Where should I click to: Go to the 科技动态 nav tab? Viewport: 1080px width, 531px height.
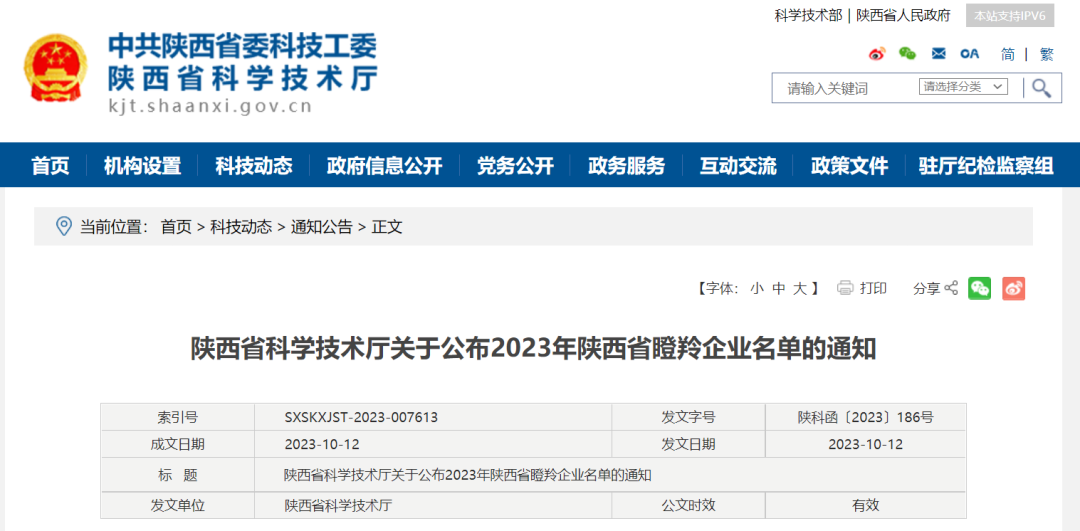click(x=254, y=166)
